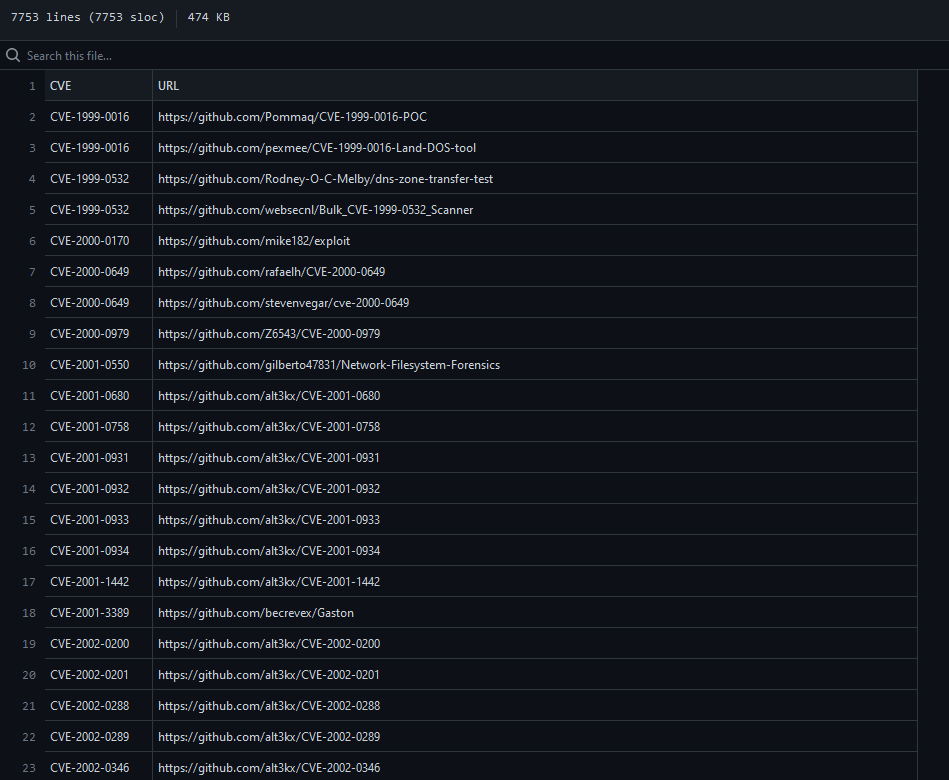Click the CVE-2001-3389 cell

[89, 613]
